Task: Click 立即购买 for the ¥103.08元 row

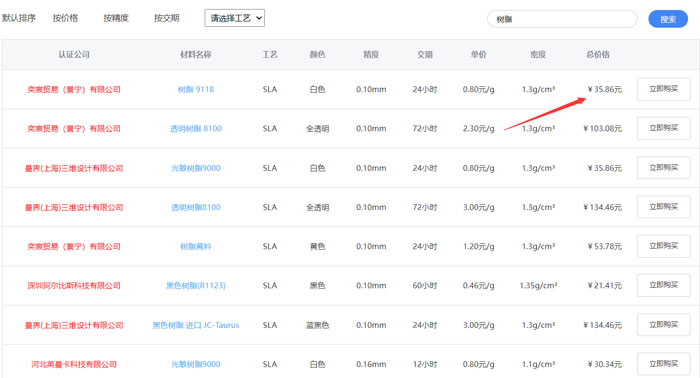Action: click(663, 129)
